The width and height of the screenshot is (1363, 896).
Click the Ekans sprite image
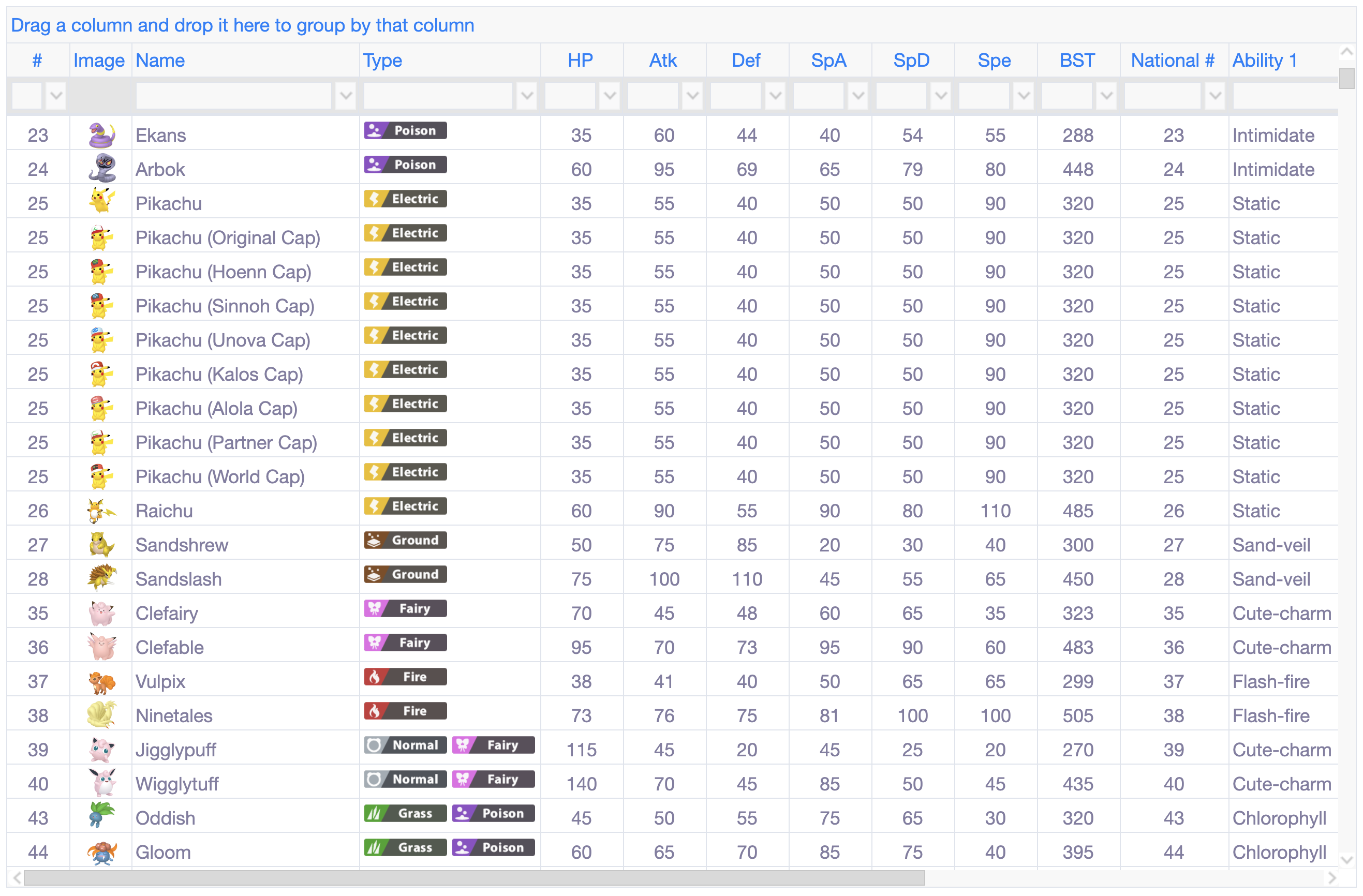pyautogui.click(x=102, y=135)
